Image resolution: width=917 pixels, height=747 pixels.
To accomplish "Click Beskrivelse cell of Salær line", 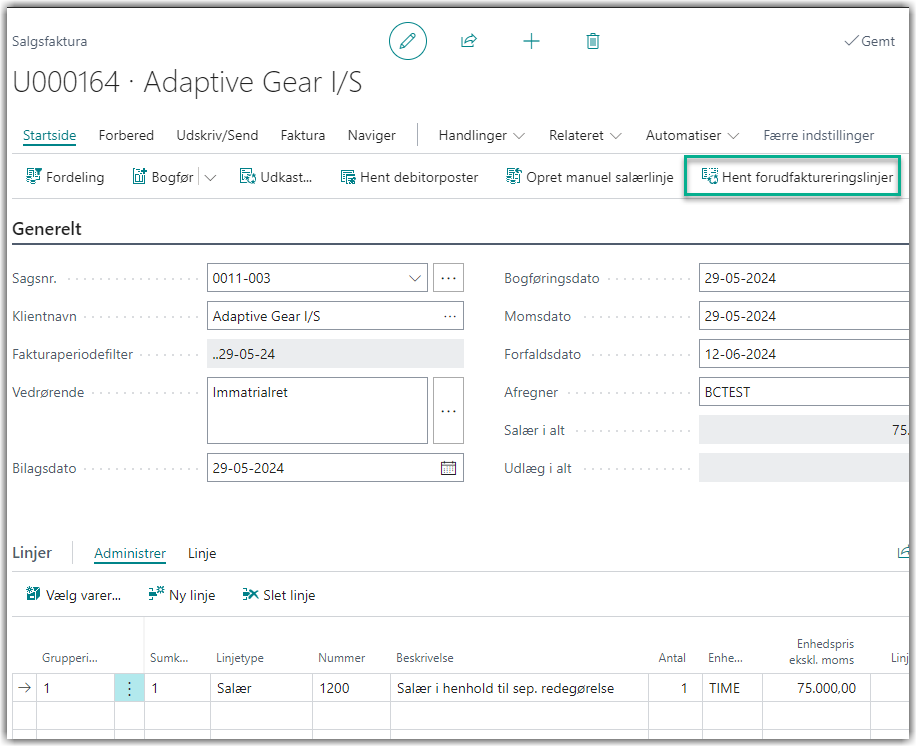I will click(519, 689).
